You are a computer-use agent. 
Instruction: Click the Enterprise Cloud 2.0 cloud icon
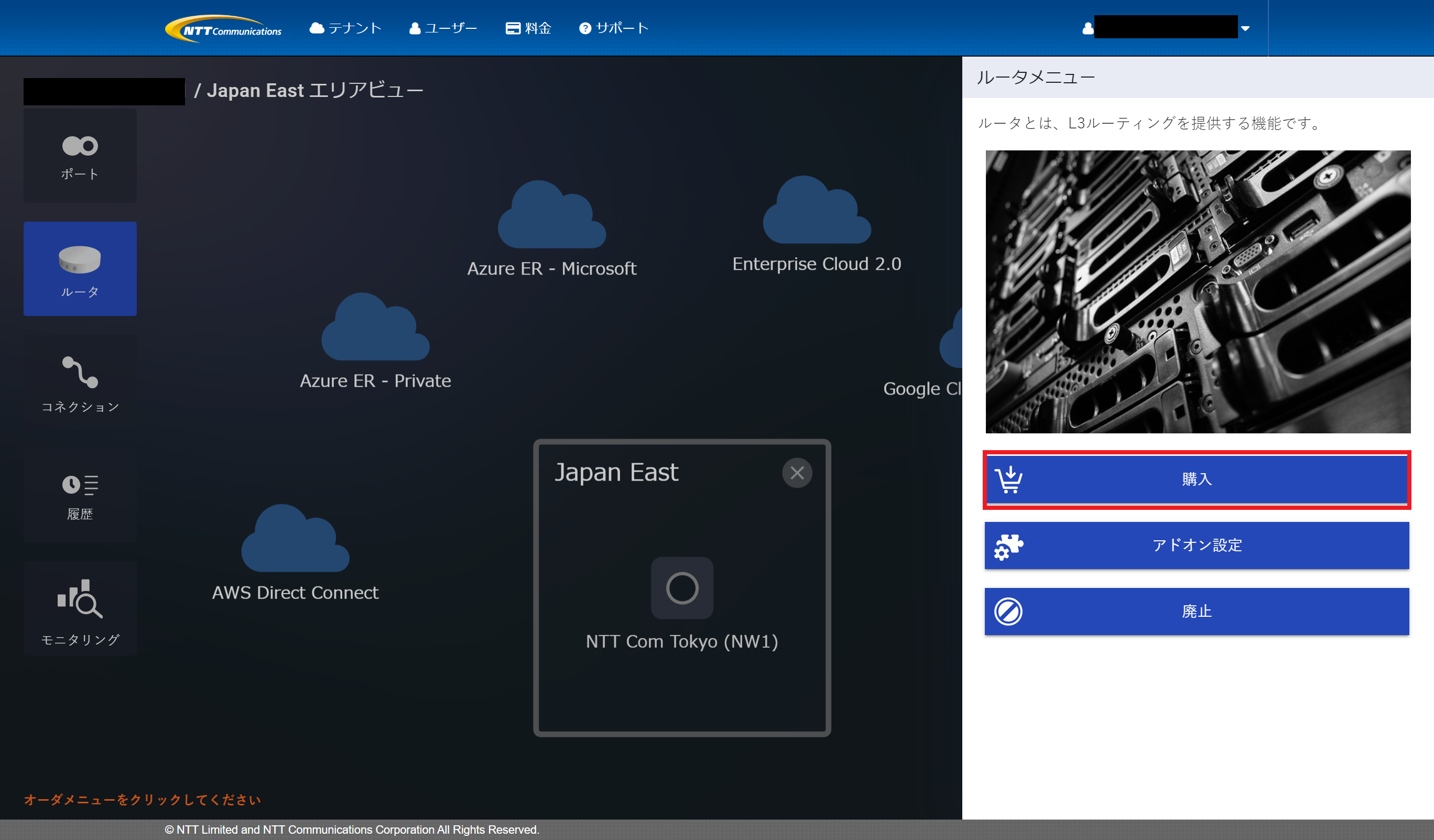coord(816,213)
